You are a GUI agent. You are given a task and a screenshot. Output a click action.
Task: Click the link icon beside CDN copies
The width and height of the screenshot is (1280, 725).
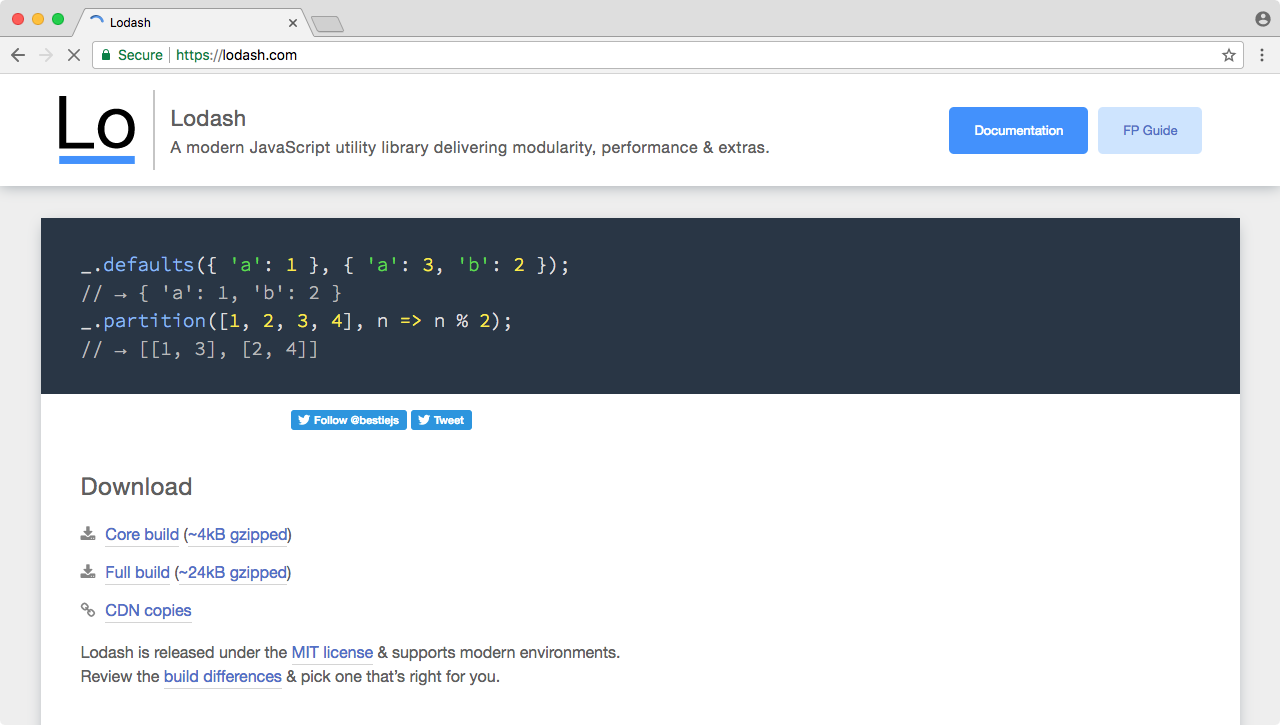88,610
